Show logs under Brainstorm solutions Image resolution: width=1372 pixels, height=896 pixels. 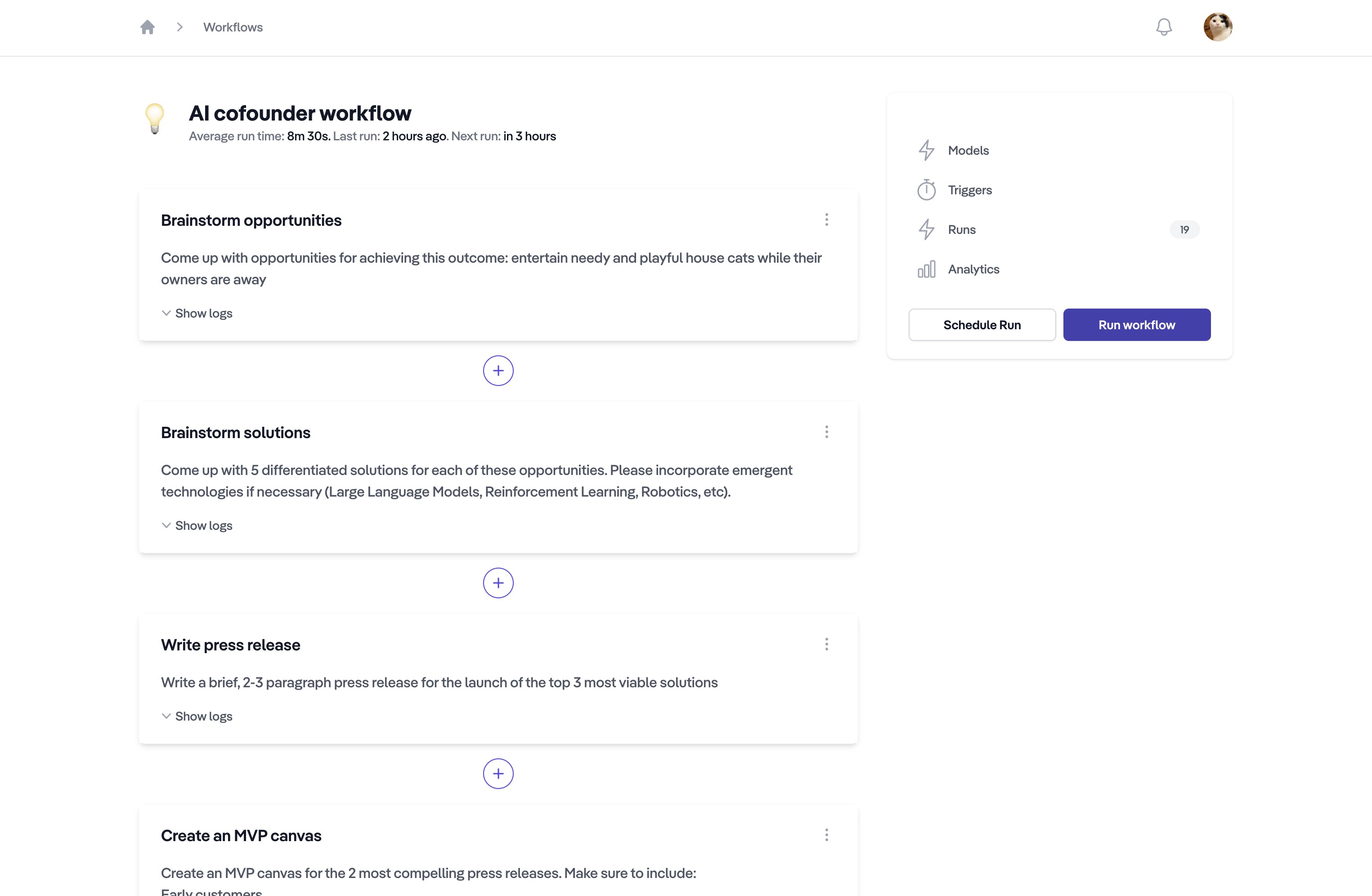click(x=197, y=525)
